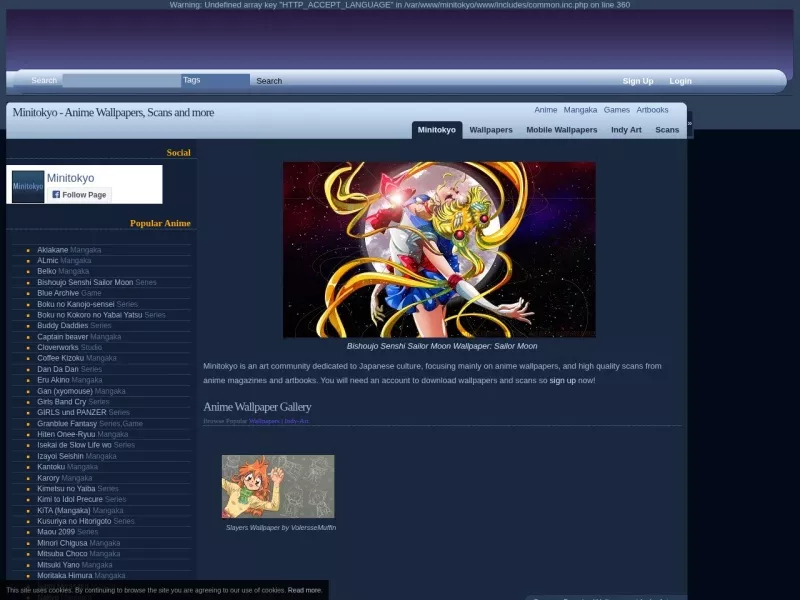Open Cloverworks studio link
Screen dimensions: 800x600
pos(58,347)
